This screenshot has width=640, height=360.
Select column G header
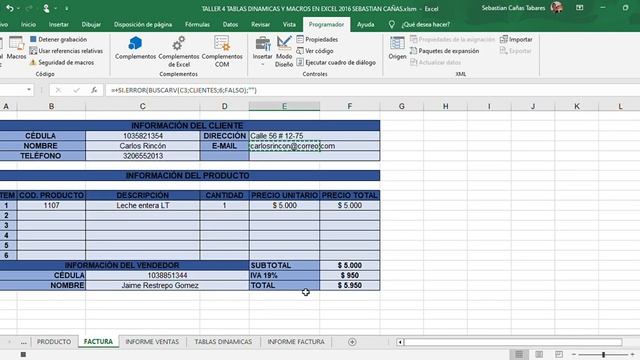pyautogui.click(x=402, y=106)
